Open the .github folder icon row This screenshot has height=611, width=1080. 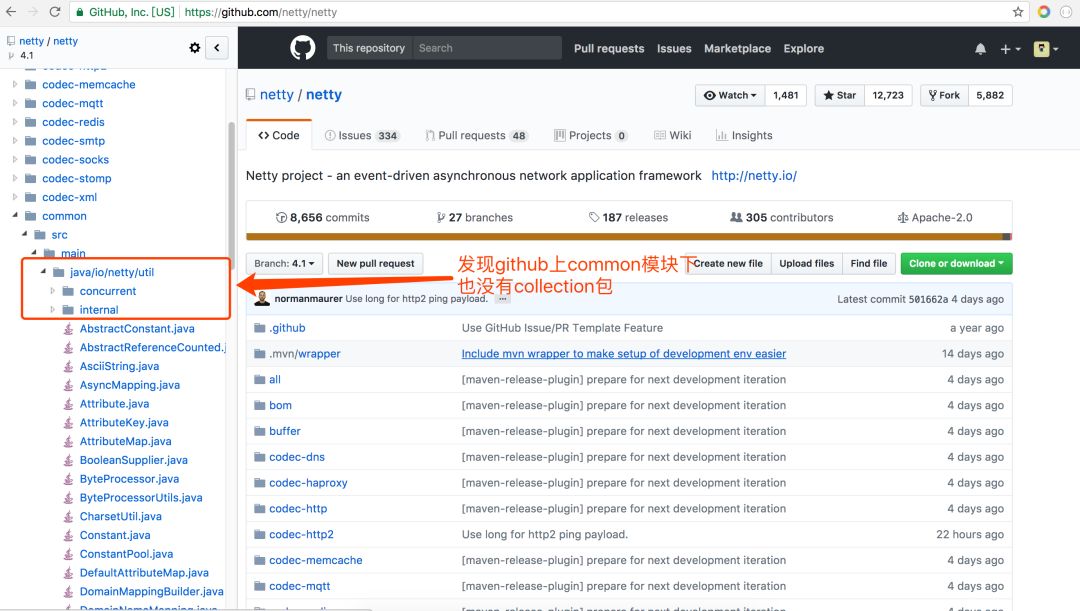tap(260, 328)
